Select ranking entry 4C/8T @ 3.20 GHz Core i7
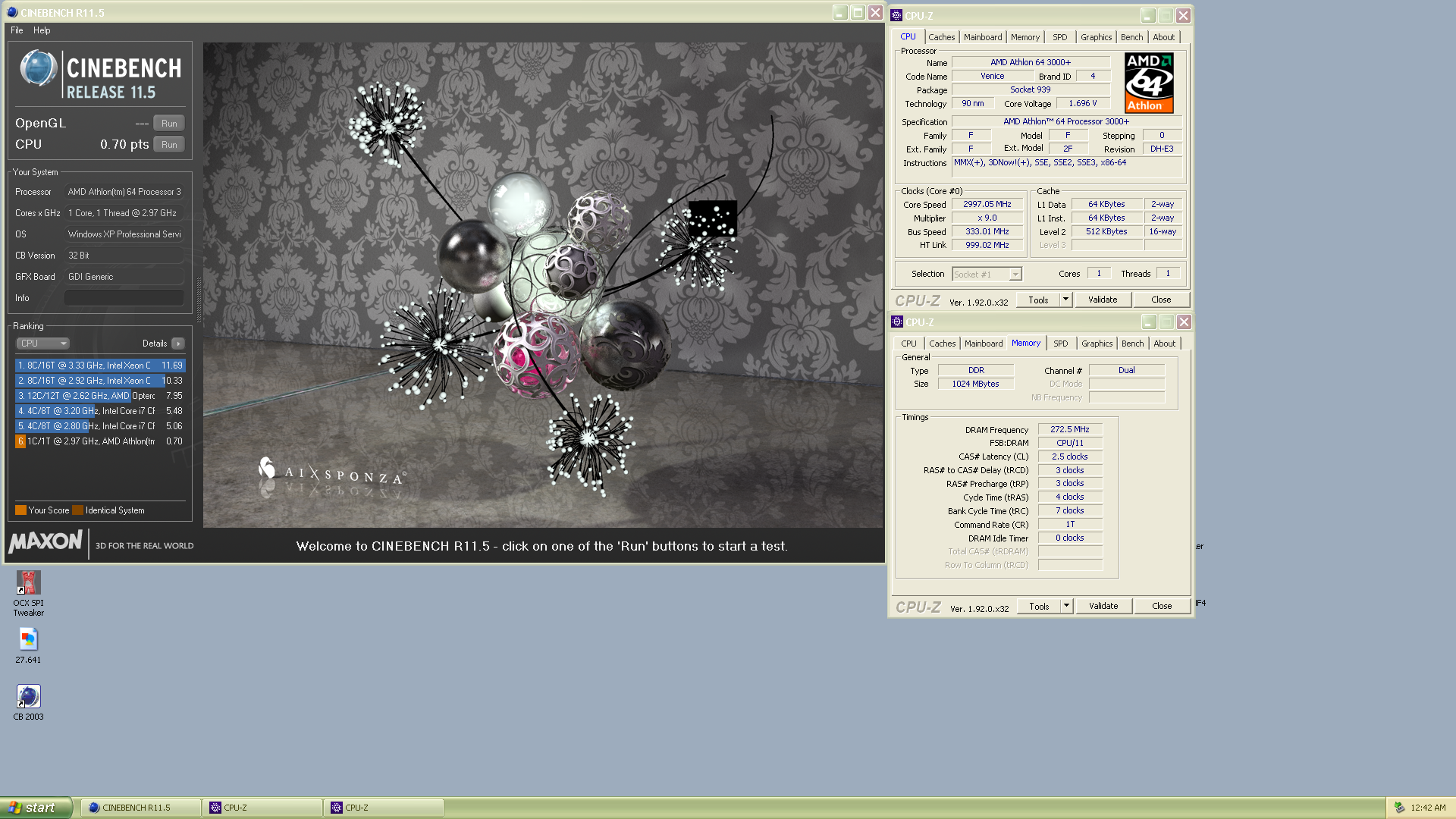Viewport: 1456px width, 819px height. click(100, 411)
